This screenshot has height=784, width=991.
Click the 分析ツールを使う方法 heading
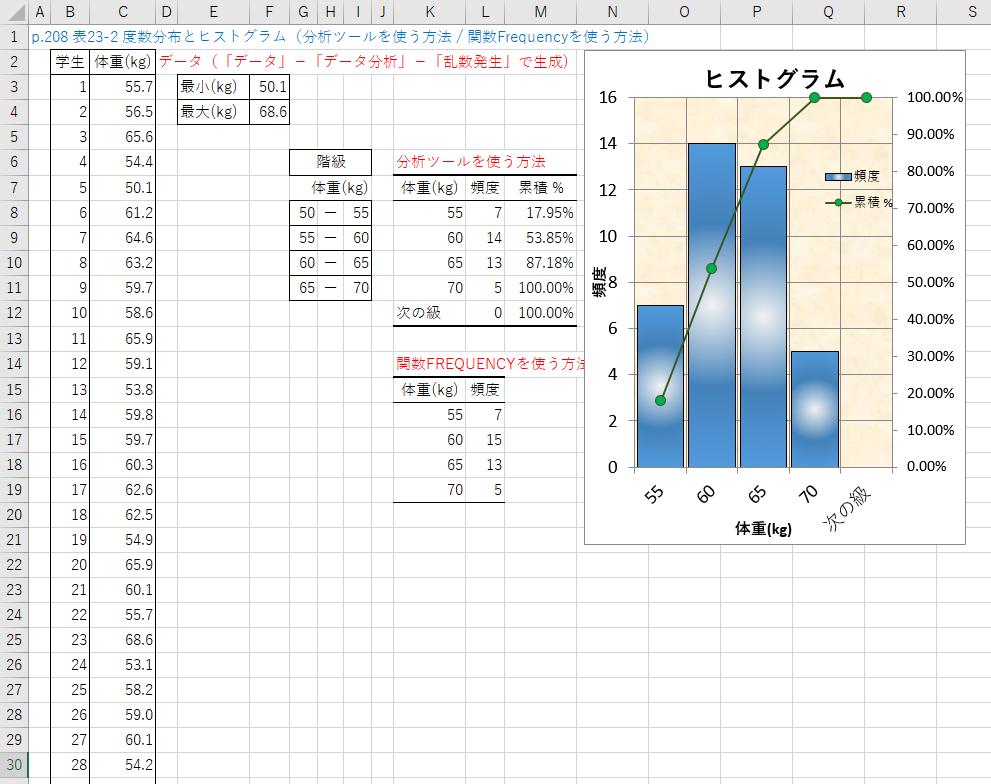(471, 162)
